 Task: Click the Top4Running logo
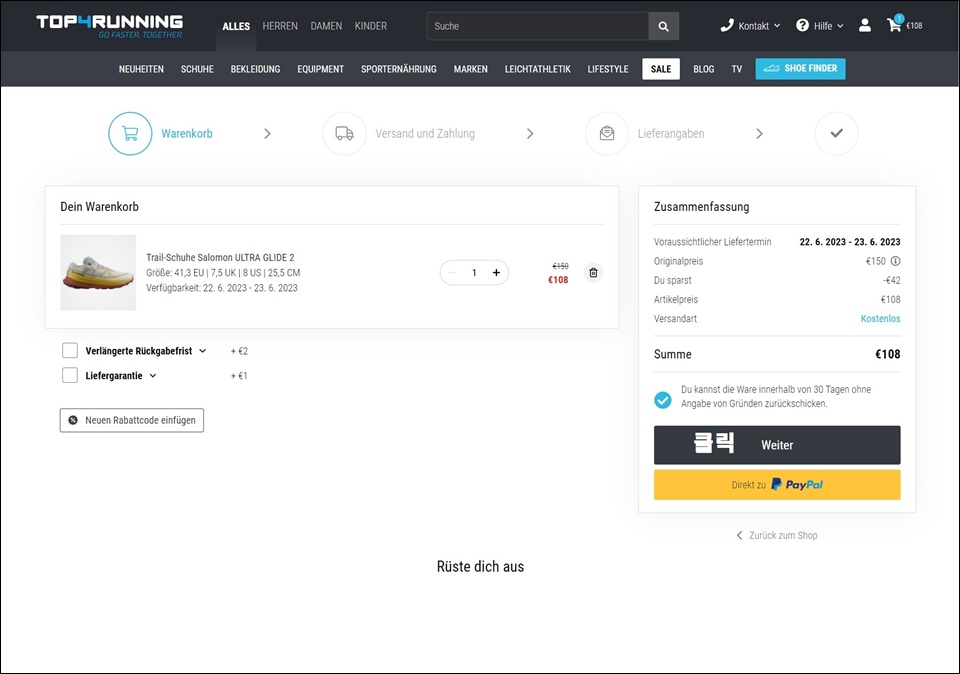pyautogui.click(x=110, y=26)
